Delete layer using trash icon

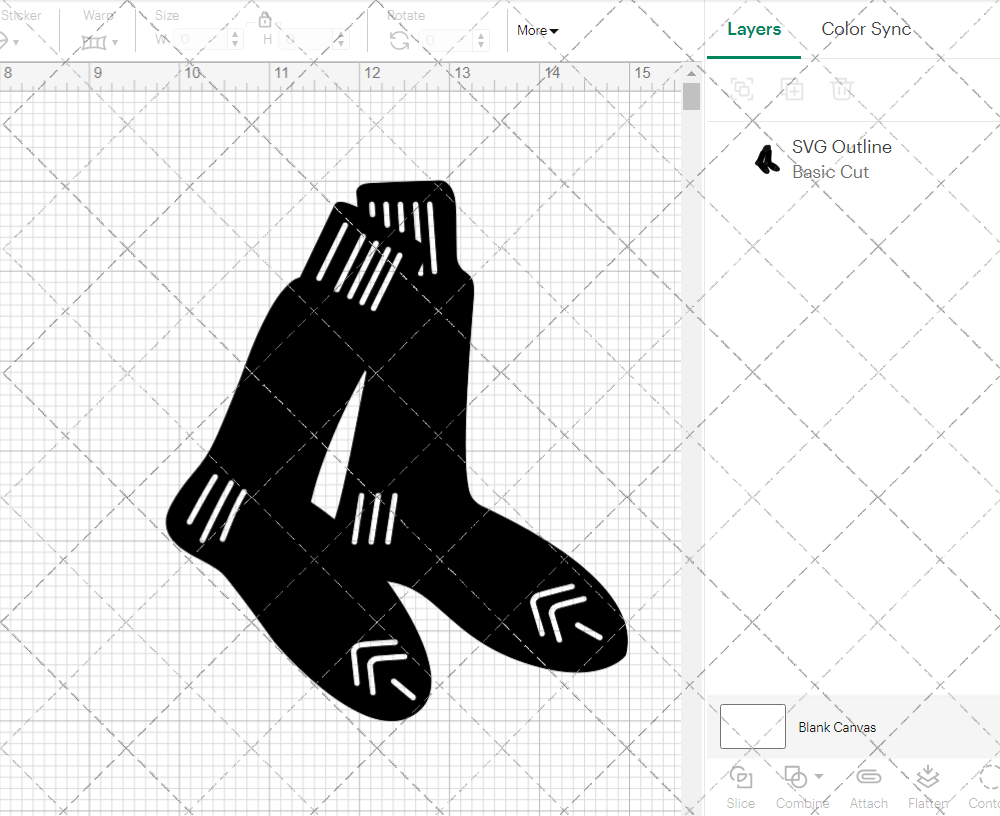843,89
